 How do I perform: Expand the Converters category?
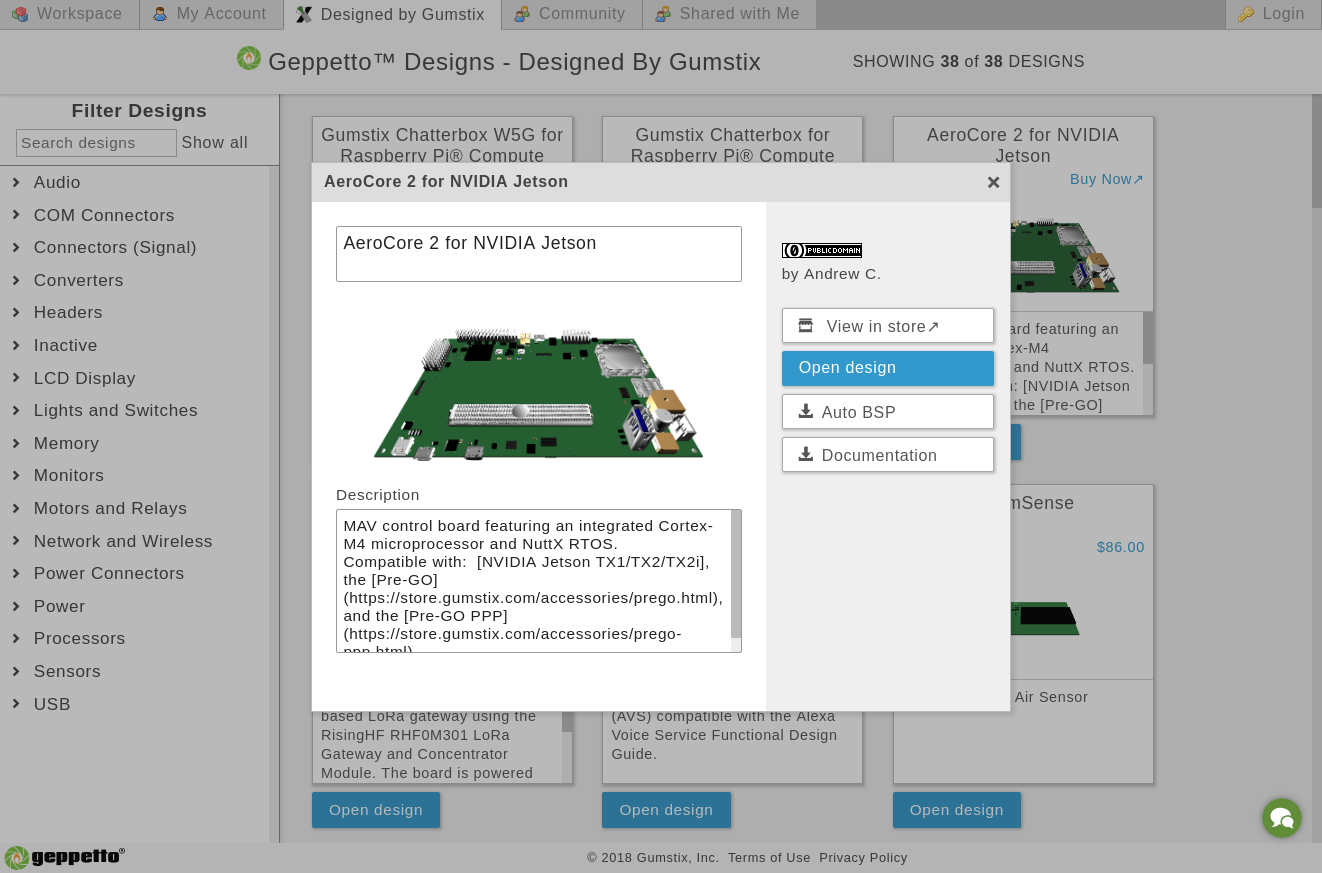(78, 280)
